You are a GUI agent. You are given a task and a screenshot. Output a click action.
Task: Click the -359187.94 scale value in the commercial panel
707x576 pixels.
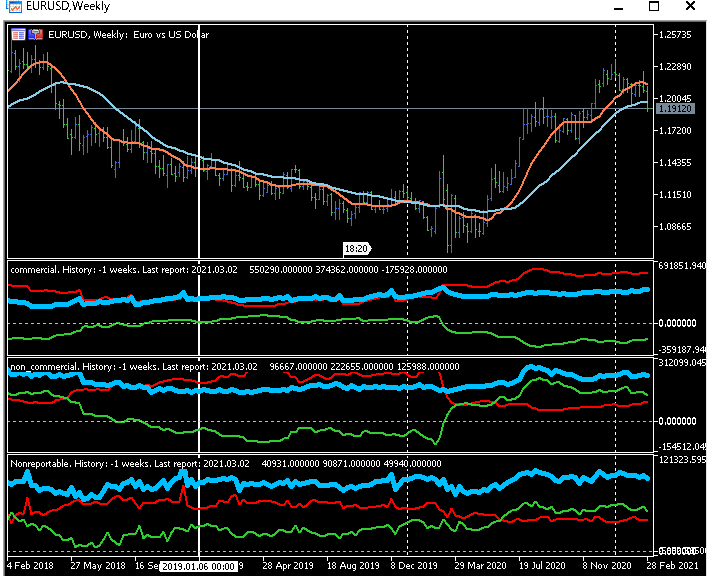[682, 350]
